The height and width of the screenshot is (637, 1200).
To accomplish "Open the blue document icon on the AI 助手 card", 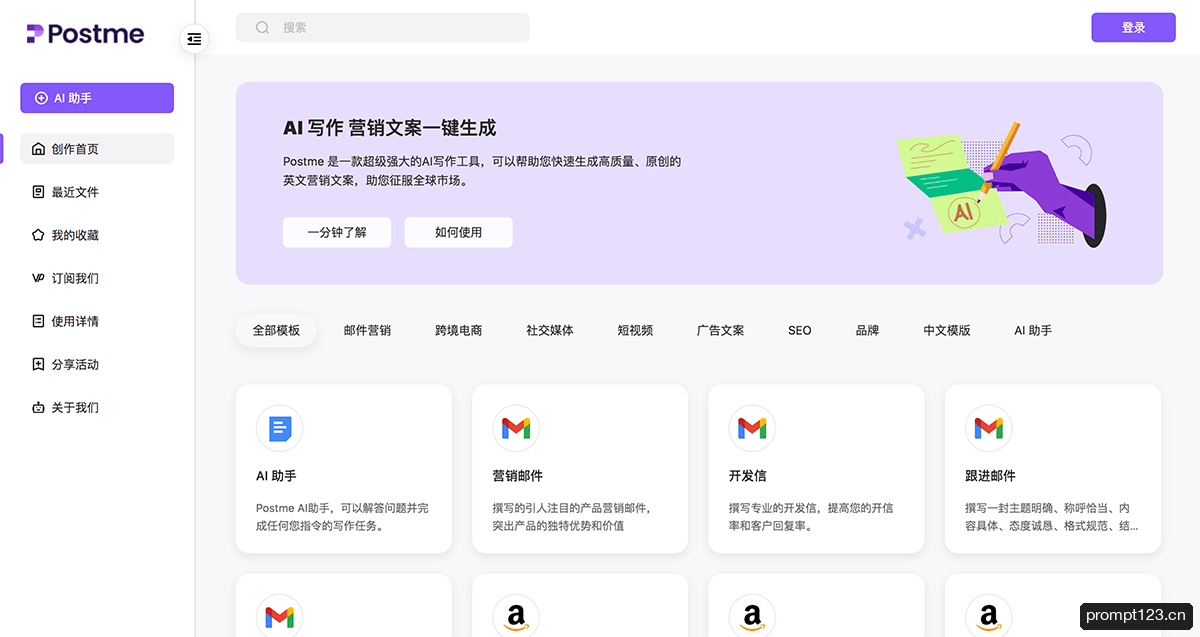I will pyautogui.click(x=280, y=429).
